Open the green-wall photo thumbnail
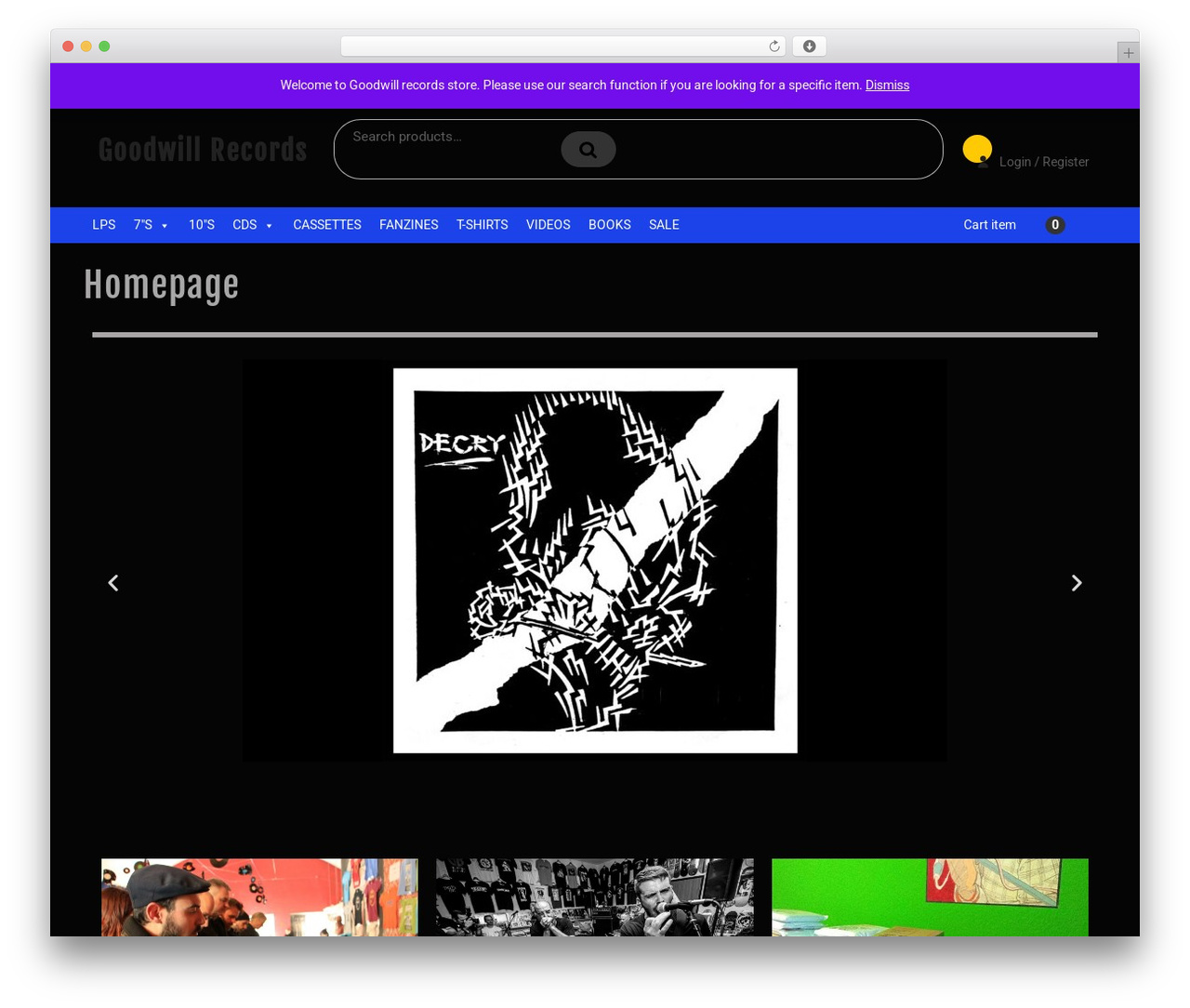 [930, 897]
